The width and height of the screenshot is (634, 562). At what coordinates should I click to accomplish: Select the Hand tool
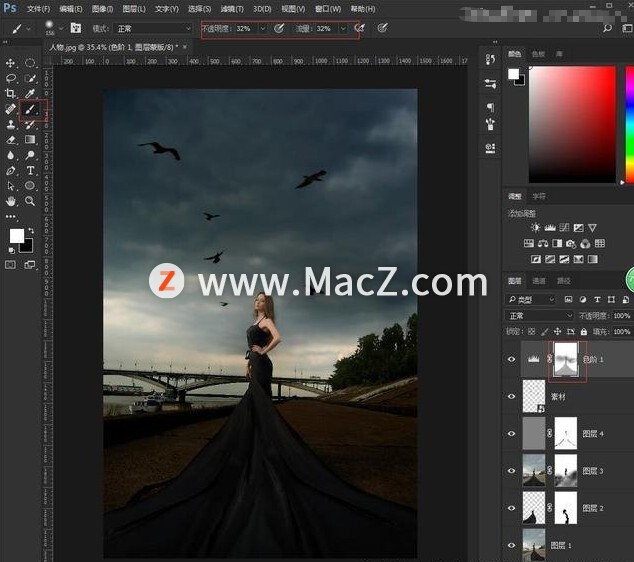[x=10, y=201]
